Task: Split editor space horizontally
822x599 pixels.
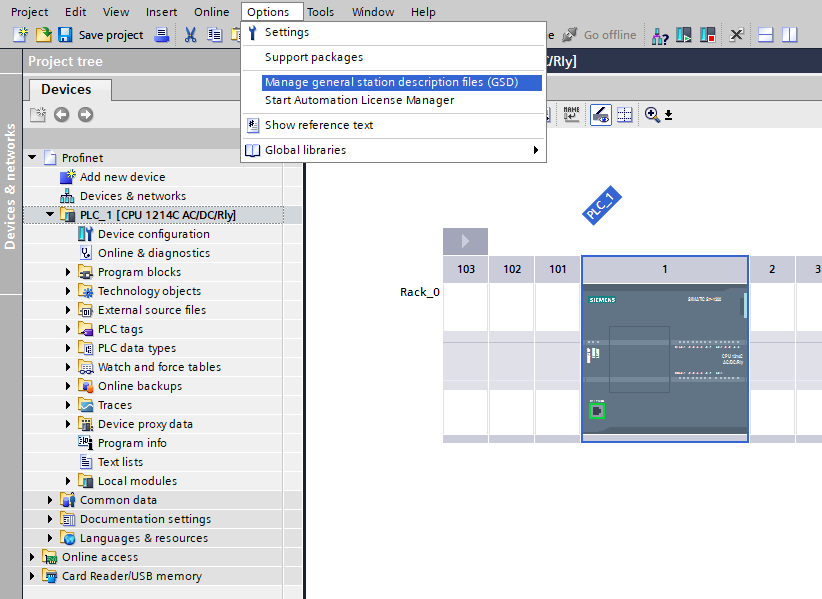Action: tap(766, 35)
